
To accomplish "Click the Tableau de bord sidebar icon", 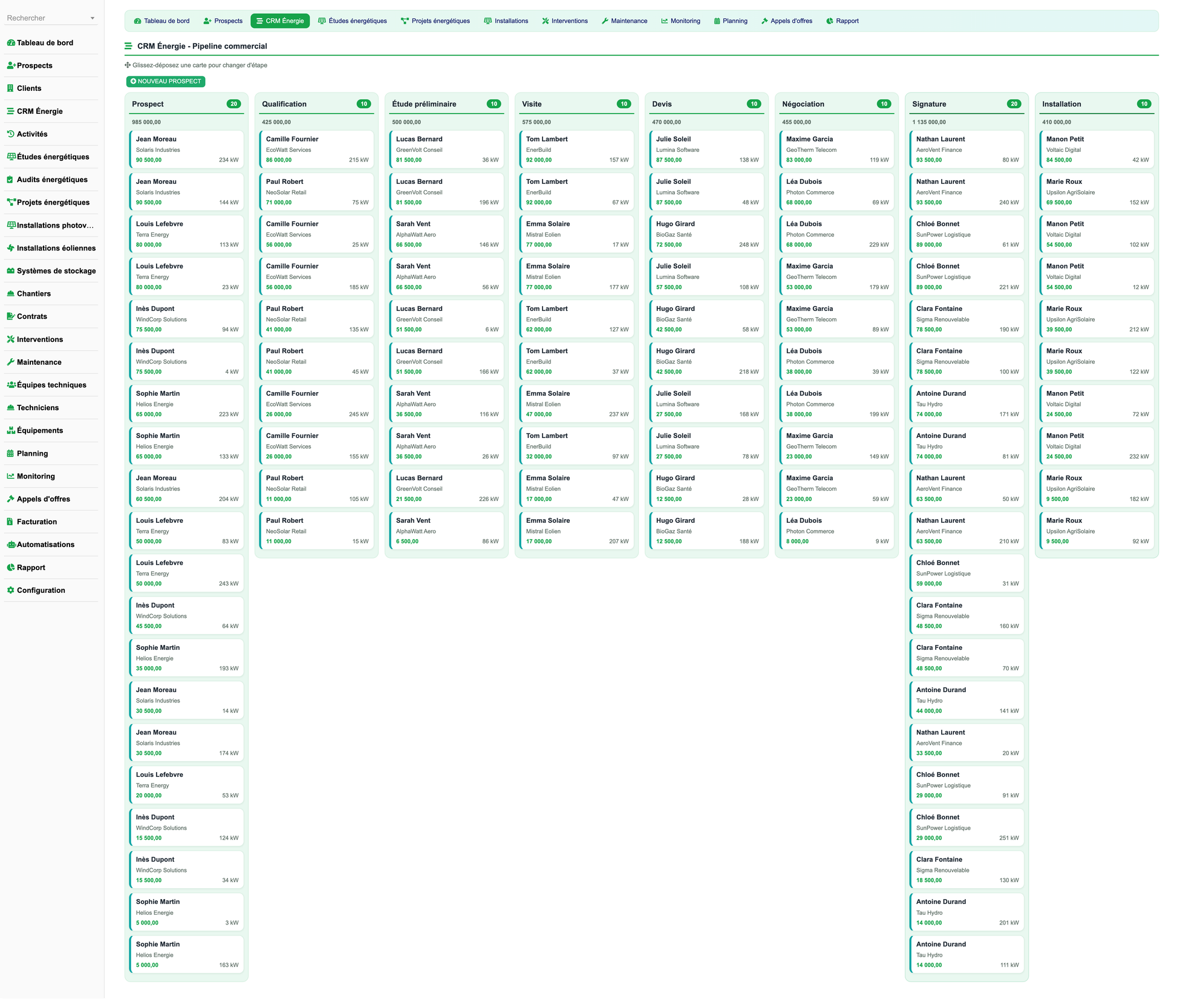I will 11,43.
